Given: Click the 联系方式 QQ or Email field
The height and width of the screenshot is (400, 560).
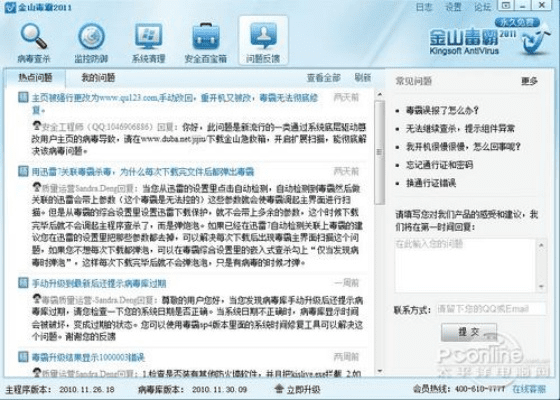Looking at the screenshot, I should coord(491,309).
